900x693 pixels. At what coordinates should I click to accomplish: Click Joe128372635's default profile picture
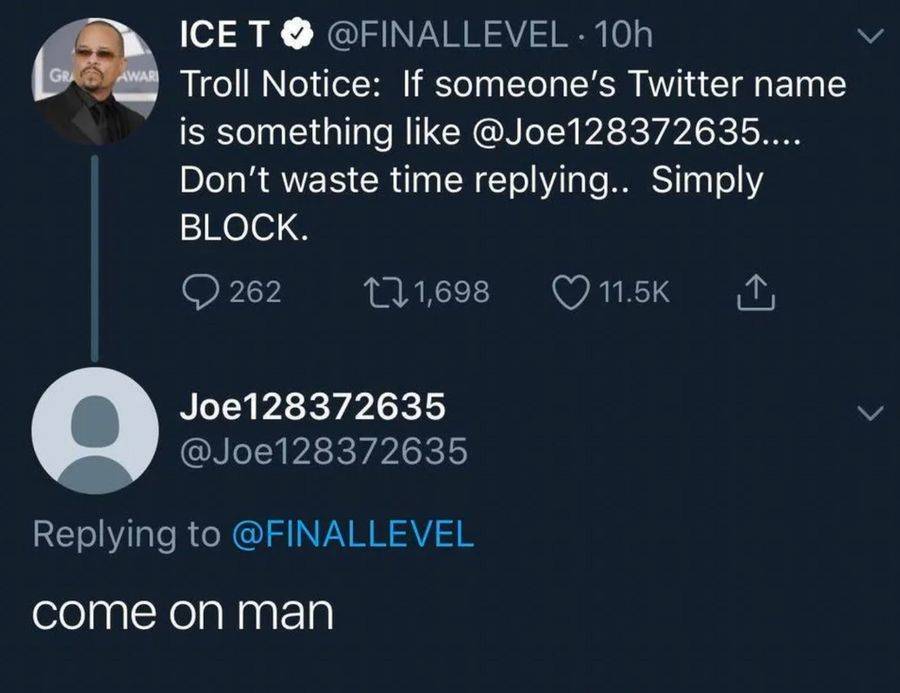pos(95,432)
